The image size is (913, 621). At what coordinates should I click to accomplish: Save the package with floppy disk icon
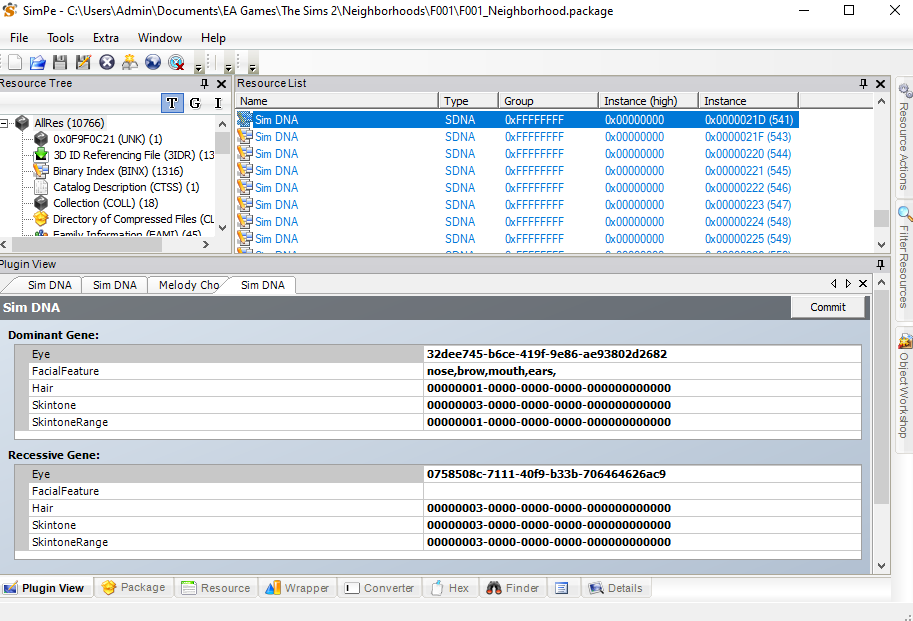pyautogui.click(x=60, y=62)
